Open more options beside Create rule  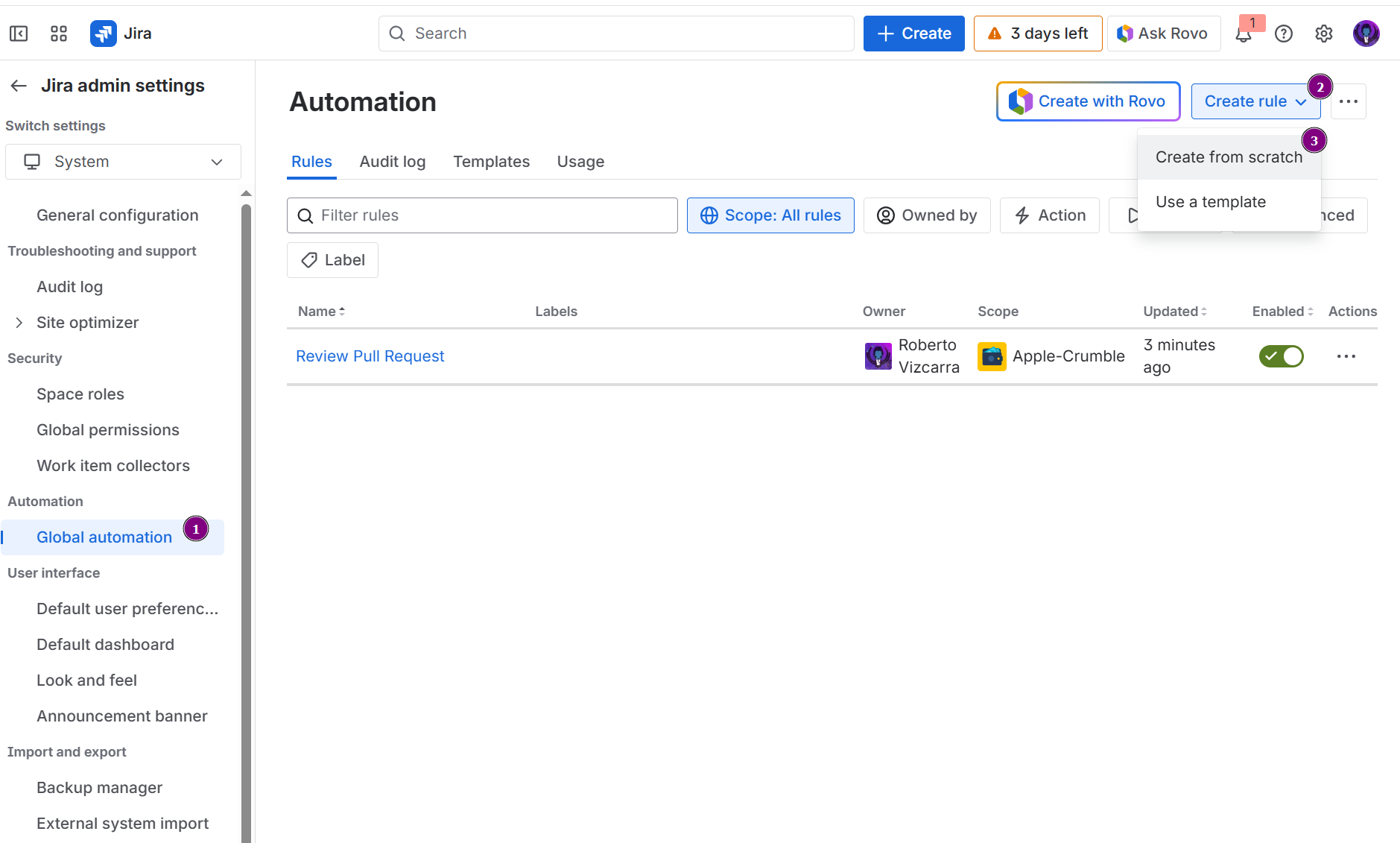(x=1349, y=101)
